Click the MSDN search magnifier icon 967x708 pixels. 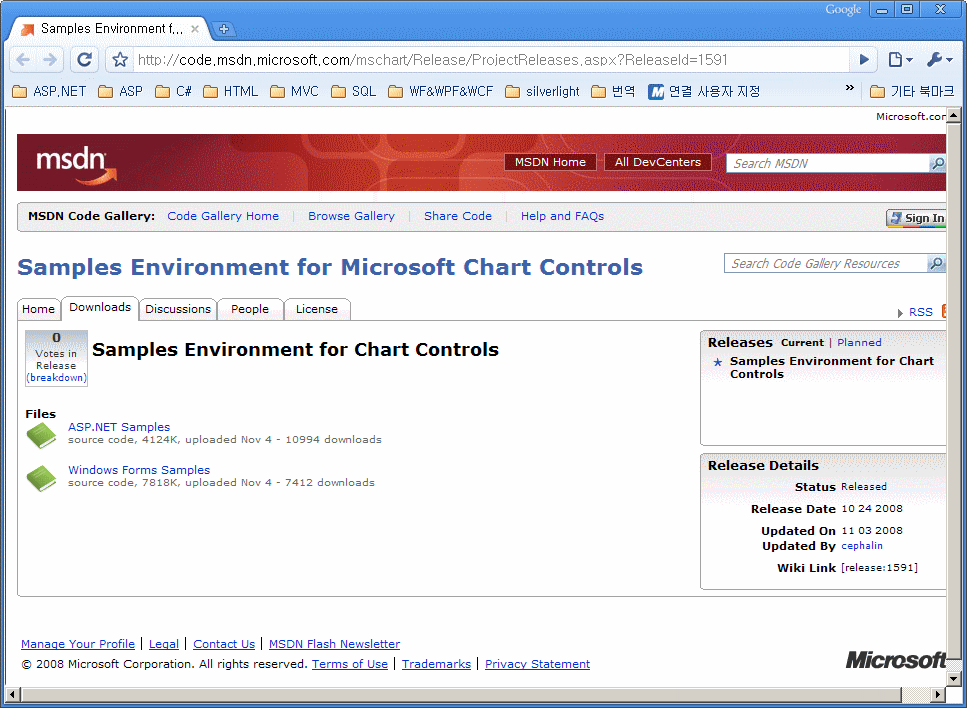click(937, 163)
